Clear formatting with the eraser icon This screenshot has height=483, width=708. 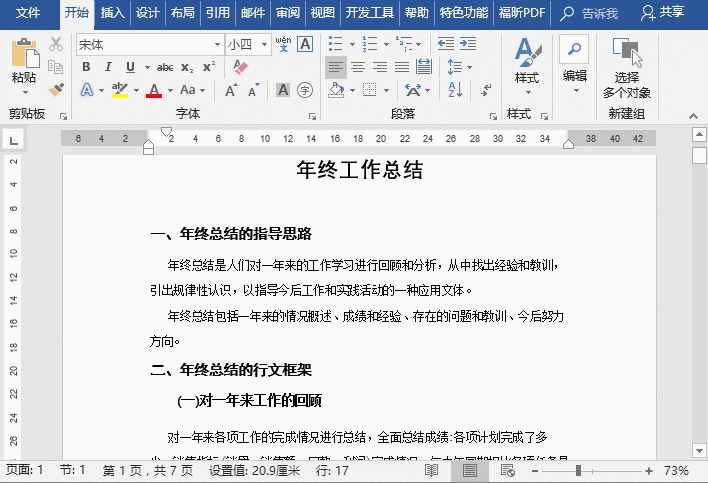pos(239,67)
